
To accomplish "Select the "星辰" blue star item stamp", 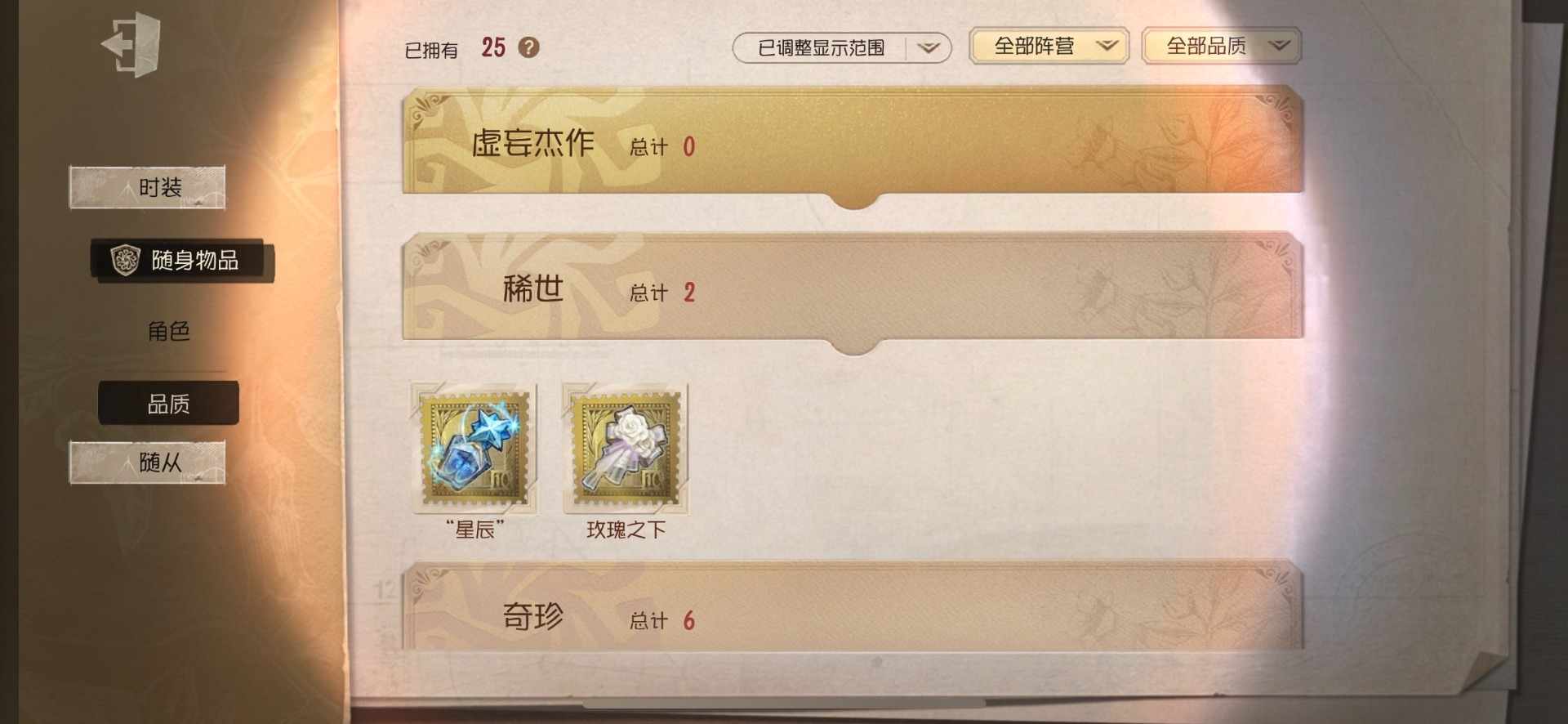I will click(474, 449).
